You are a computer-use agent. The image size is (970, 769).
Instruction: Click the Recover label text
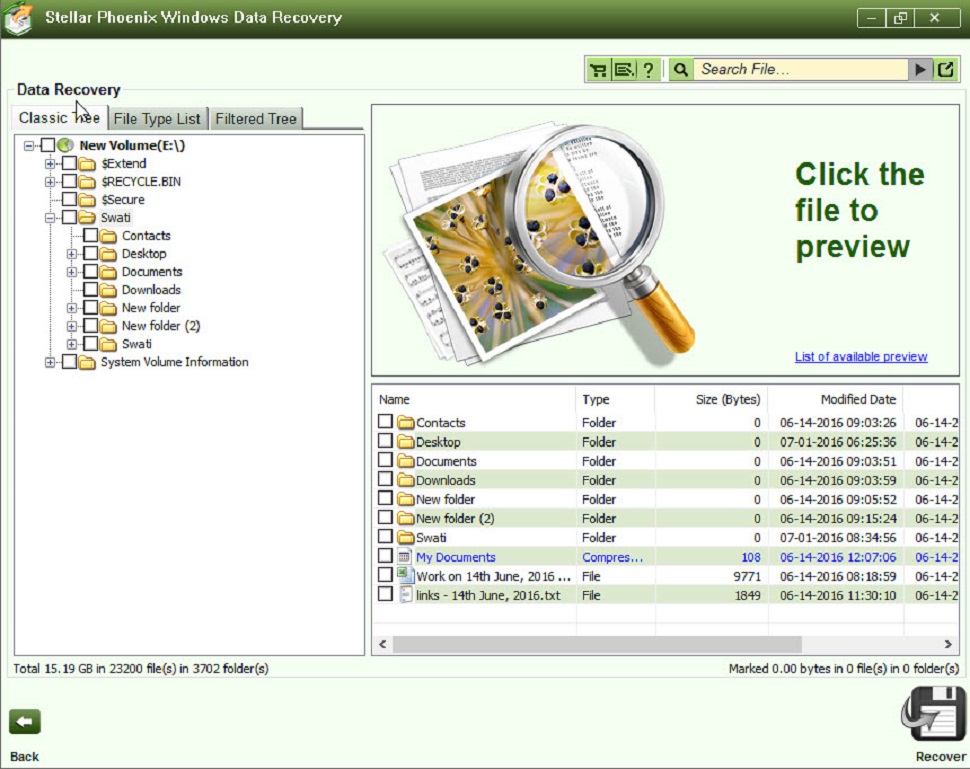pos(940,757)
